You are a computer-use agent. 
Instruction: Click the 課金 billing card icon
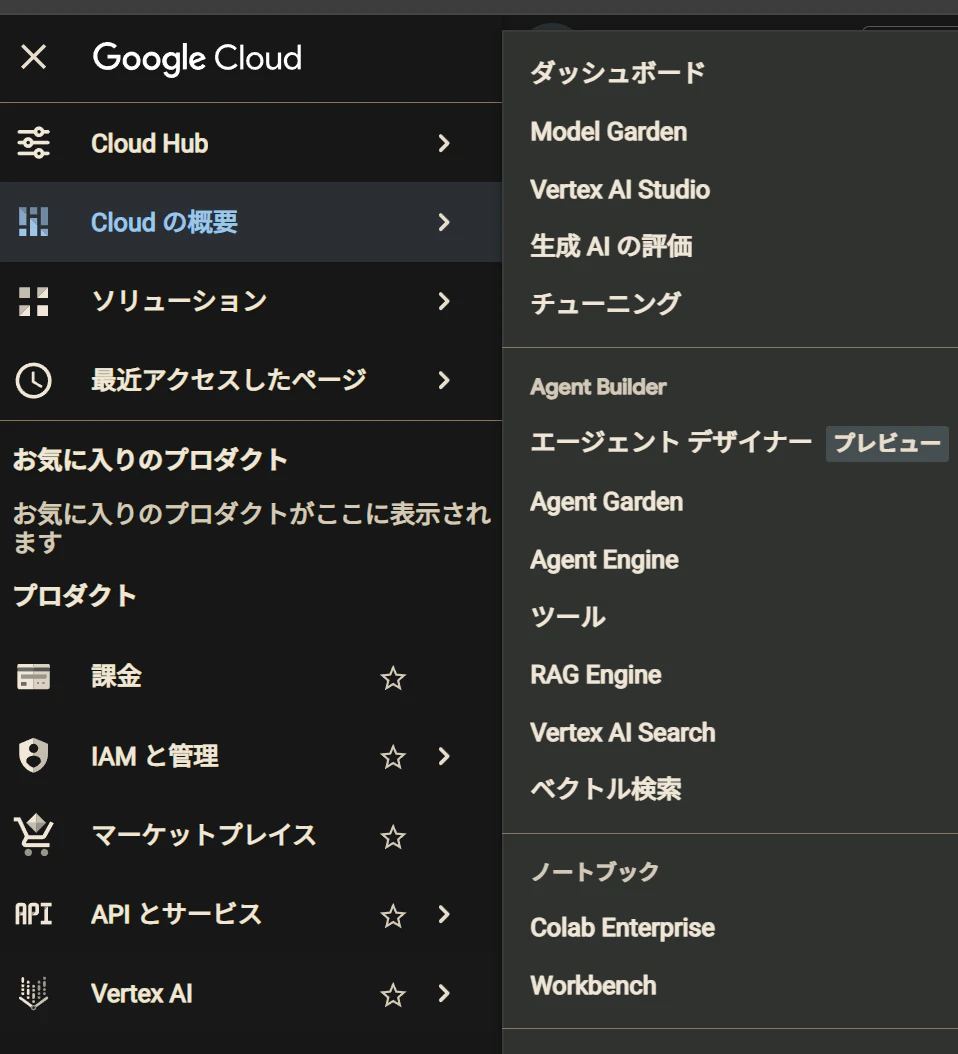coord(34,677)
